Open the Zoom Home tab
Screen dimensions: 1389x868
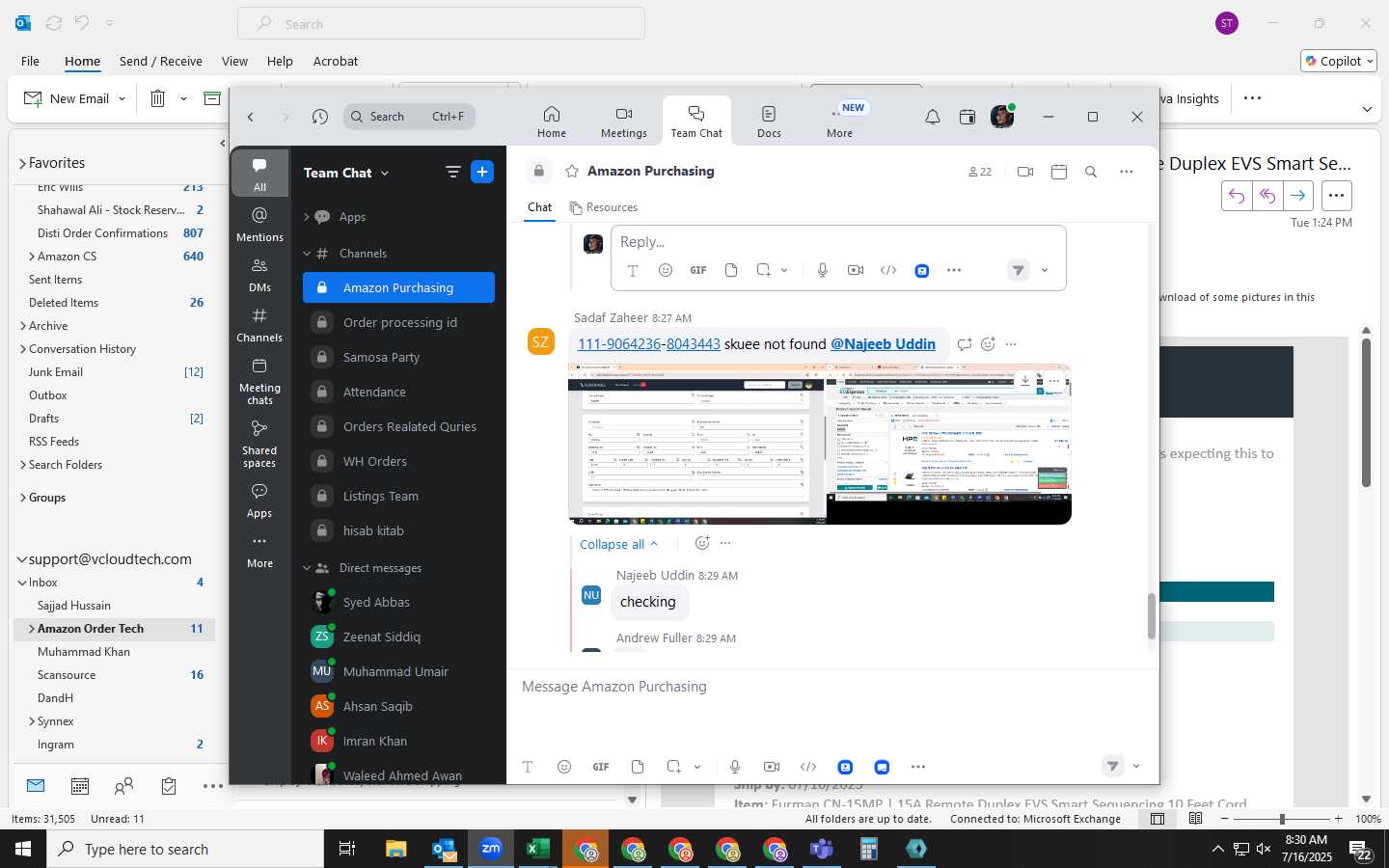click(x=552, y=122)
